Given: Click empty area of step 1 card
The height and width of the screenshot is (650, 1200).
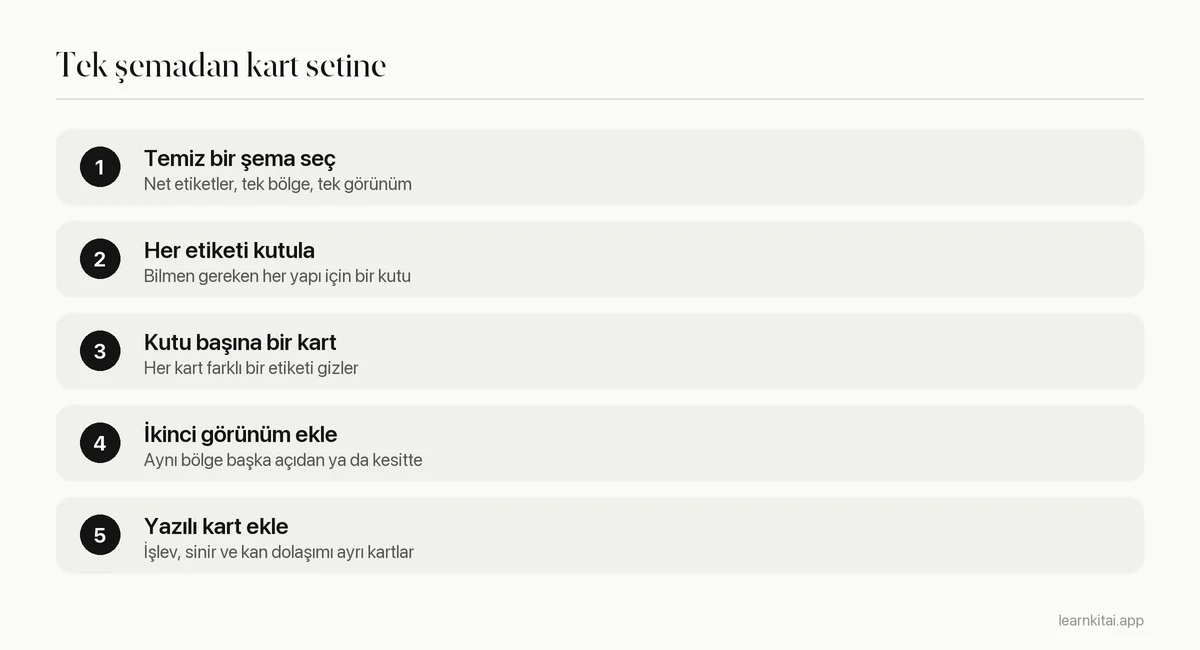Looking at the screenshot, I should (x=780, y=167).
